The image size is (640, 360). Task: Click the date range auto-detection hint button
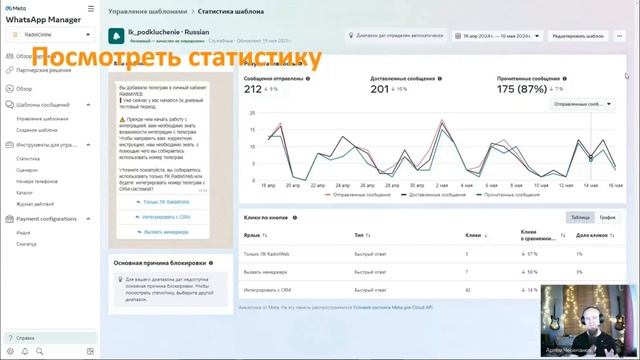click(396, 36)
